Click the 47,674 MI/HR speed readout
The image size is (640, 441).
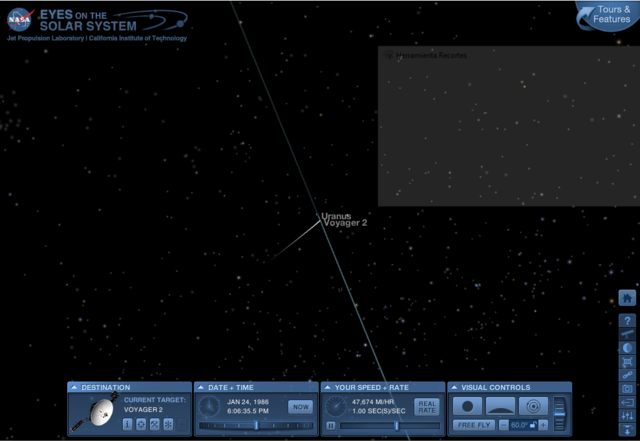373,402
